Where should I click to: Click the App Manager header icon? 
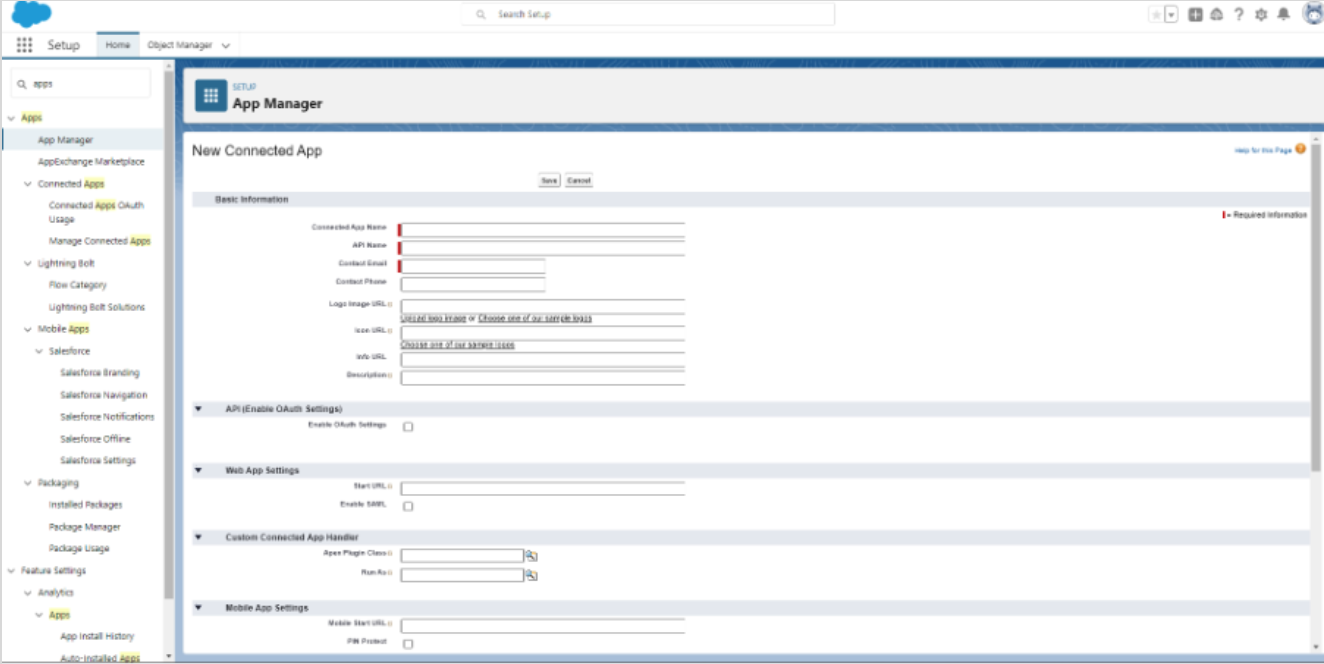point(210,95)
